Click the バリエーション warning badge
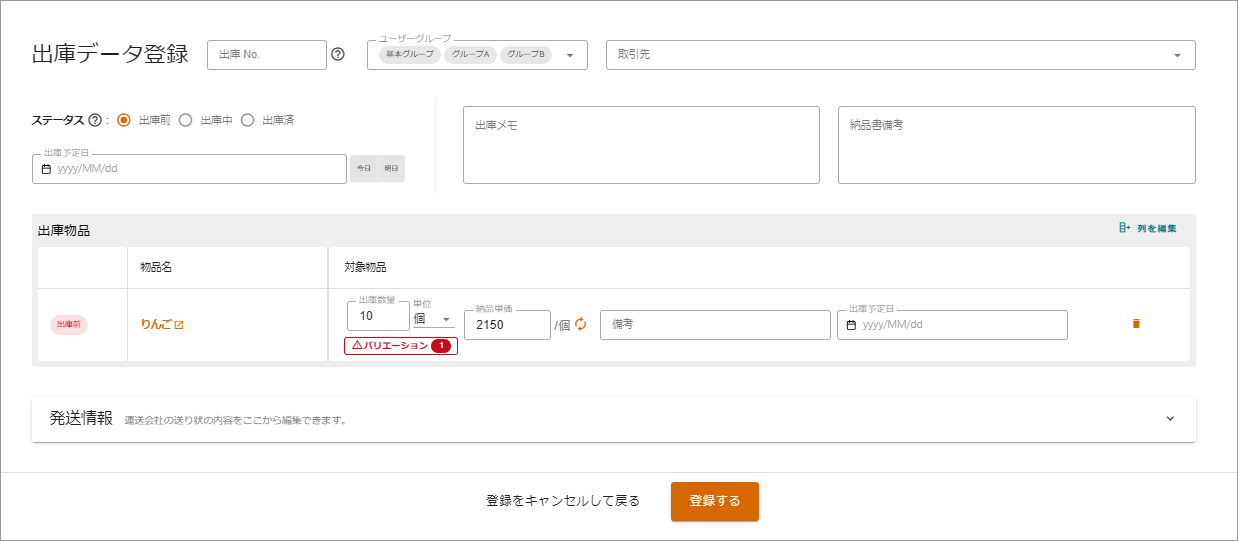This screenshot has height=541, width=1238. [x=401, y=346]
